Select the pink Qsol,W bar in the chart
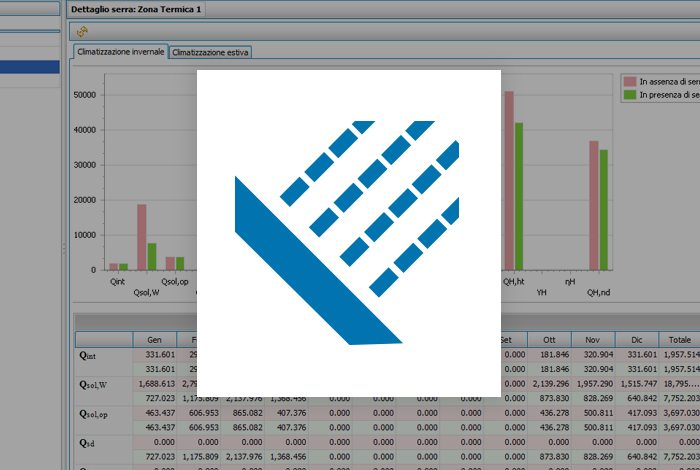Viewport: 700px width, 470px height. pos(142,237)
